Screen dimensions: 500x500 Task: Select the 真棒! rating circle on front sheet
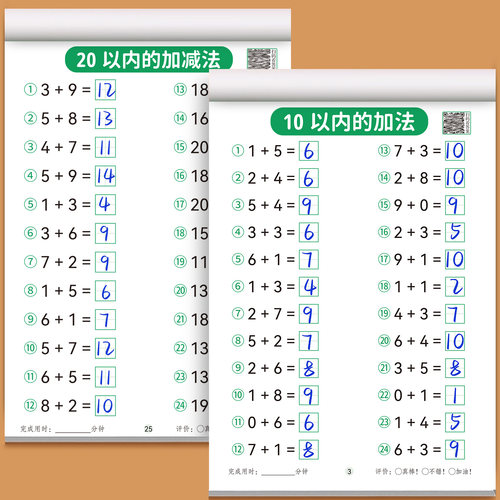[x=398, y=471]
